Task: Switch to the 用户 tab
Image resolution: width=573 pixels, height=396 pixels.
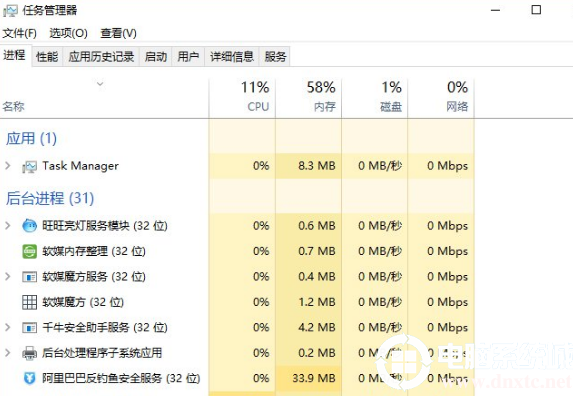Action: 188,57
